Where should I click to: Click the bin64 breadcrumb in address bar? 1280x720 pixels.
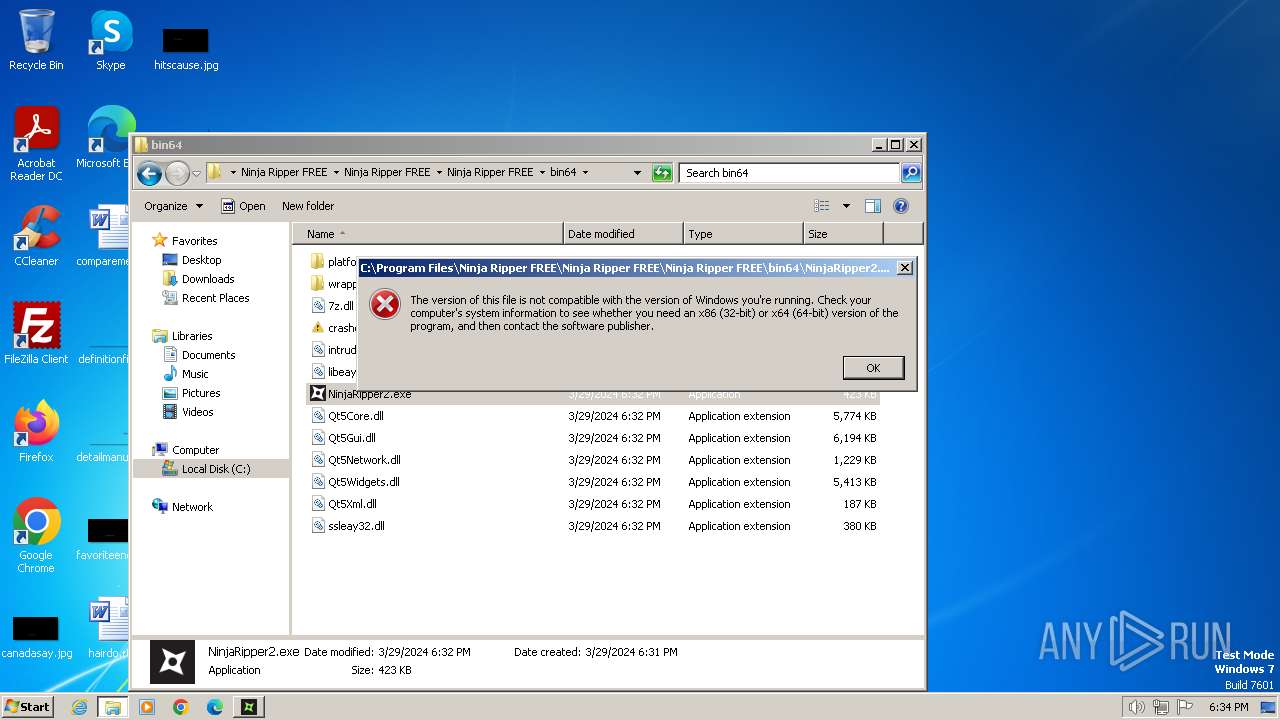coord(563,173)
